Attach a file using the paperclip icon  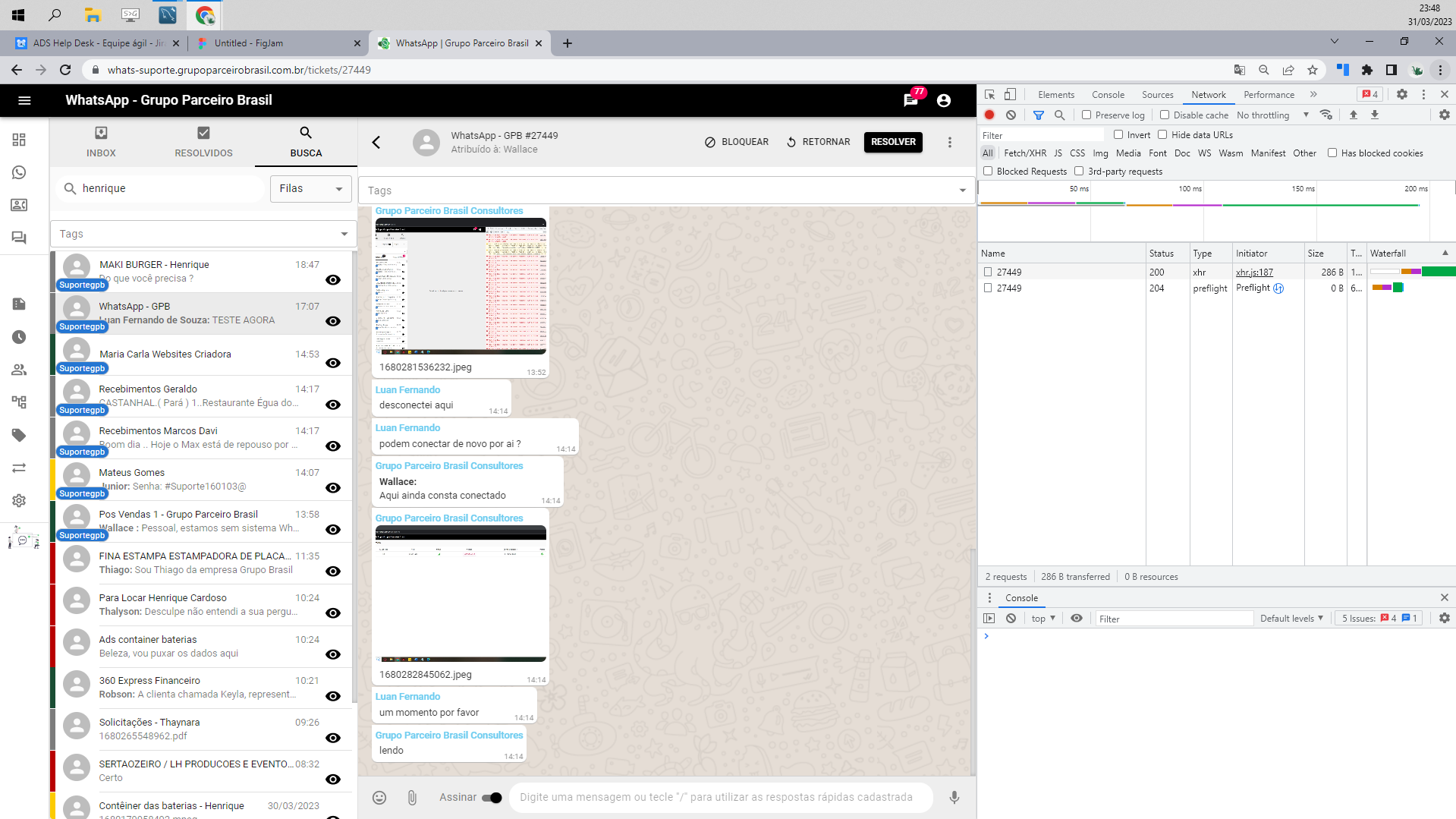point(412,797)
